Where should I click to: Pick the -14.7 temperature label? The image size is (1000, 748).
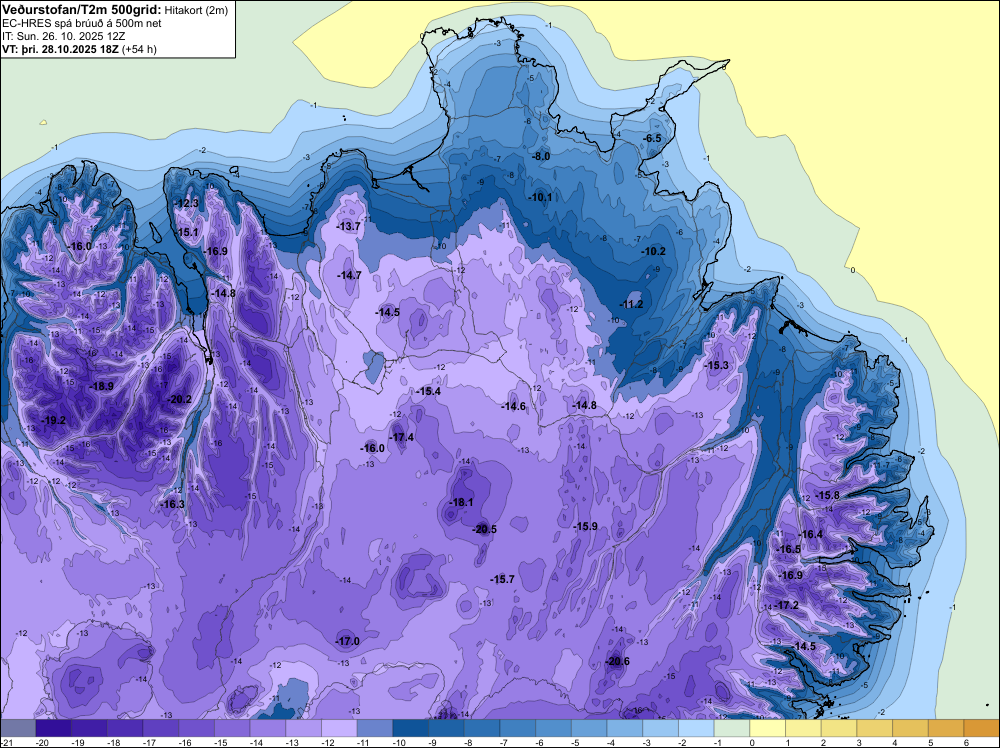[x=349, y=275]
